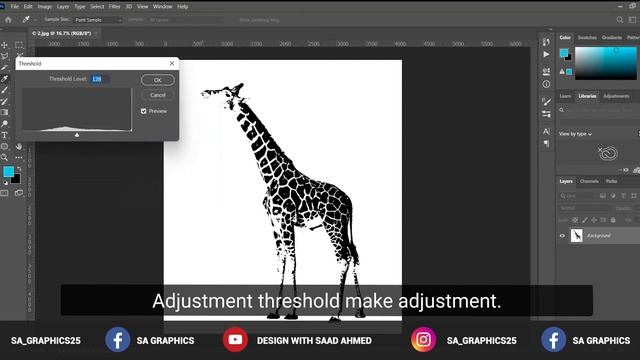Viewport: 640px width, 360px height.
Task: Select the Gradient tool
Action: click(x=4, y=112)
